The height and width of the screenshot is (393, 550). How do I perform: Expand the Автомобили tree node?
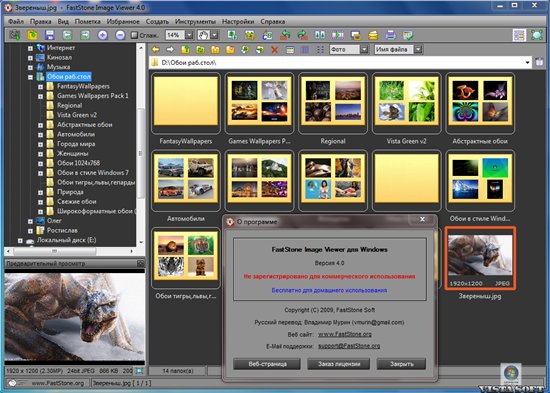[x=40, y=134]
